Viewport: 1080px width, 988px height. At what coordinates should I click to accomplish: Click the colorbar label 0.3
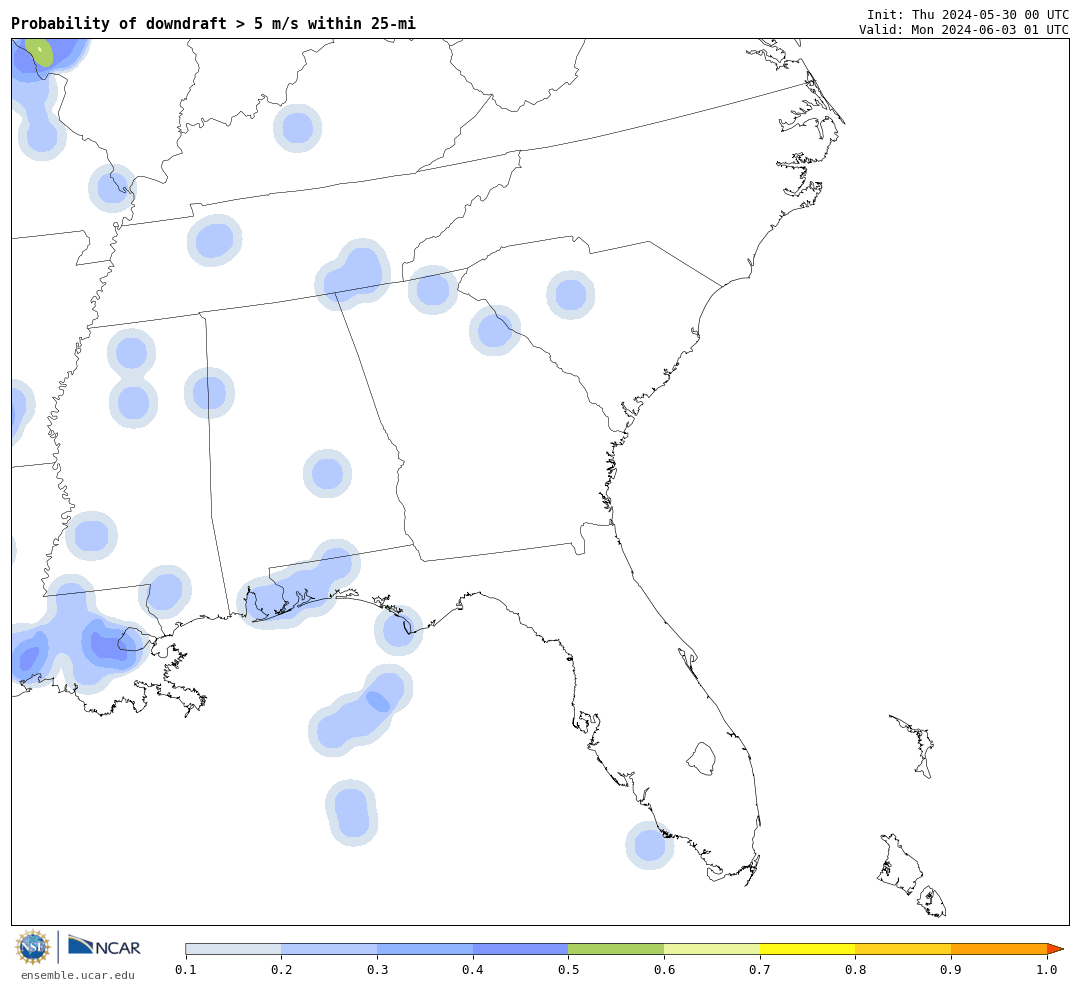(377, 970)
